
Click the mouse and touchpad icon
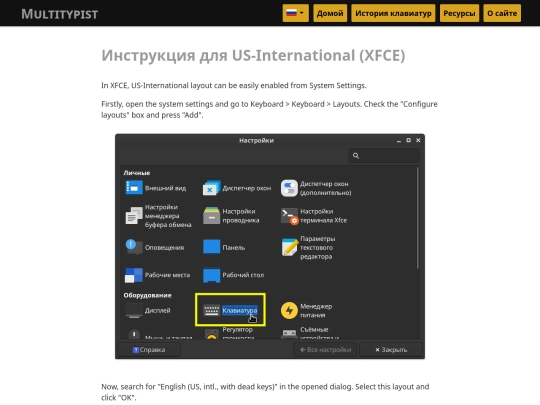[x=134, y=334]
